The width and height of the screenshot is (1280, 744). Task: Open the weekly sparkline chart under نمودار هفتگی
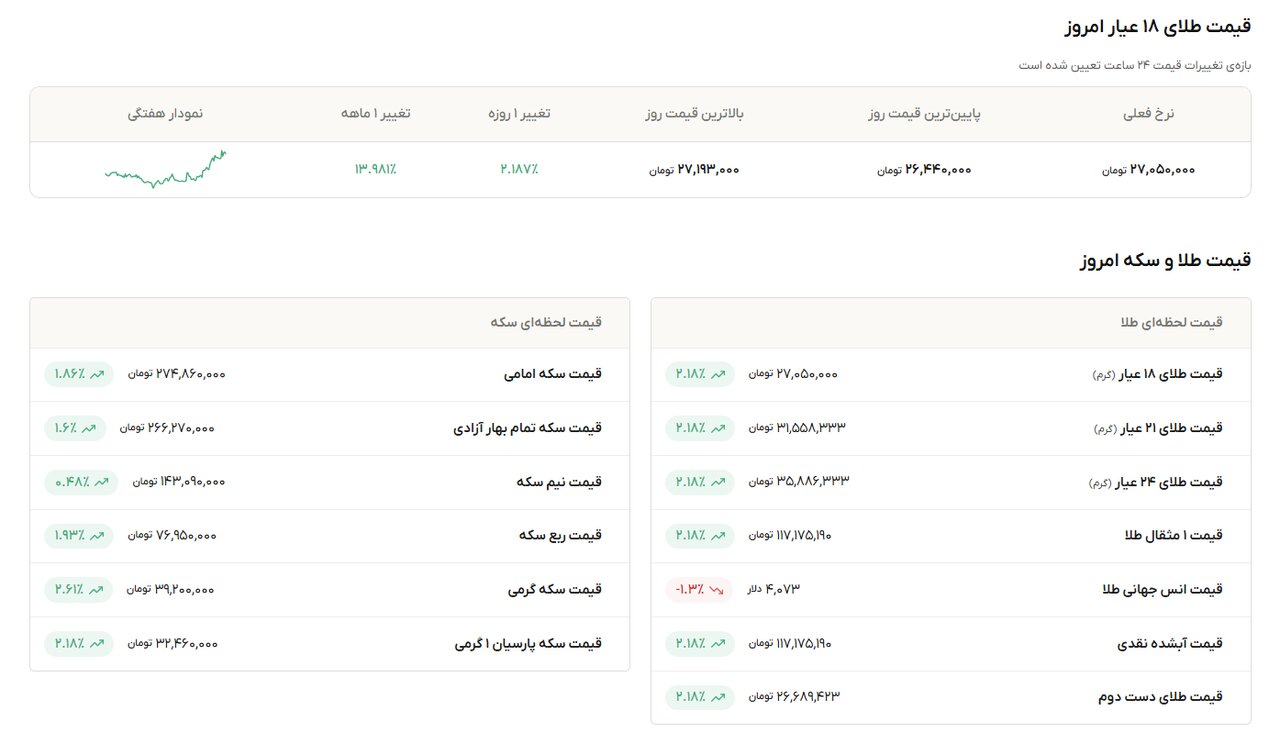(165, 170)
